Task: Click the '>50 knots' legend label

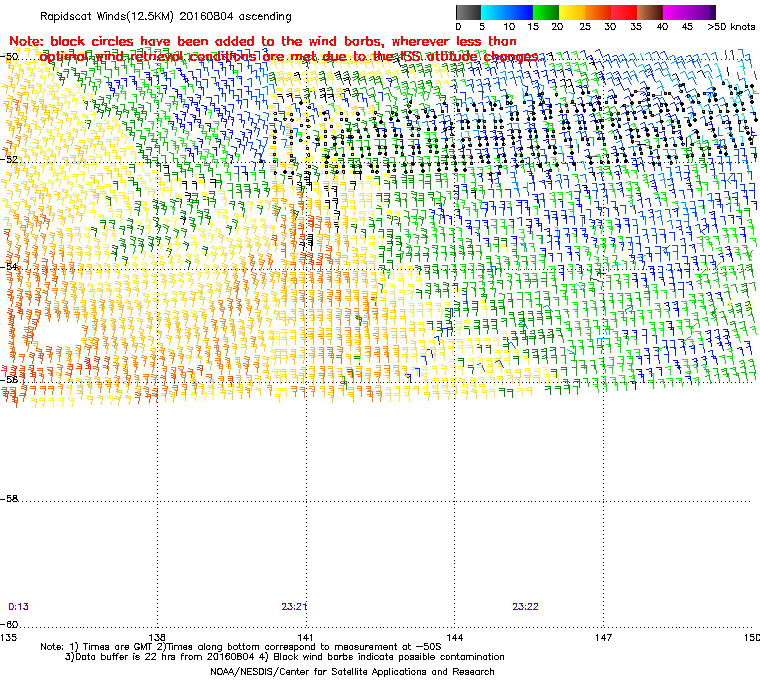Action: pos(731,27)
